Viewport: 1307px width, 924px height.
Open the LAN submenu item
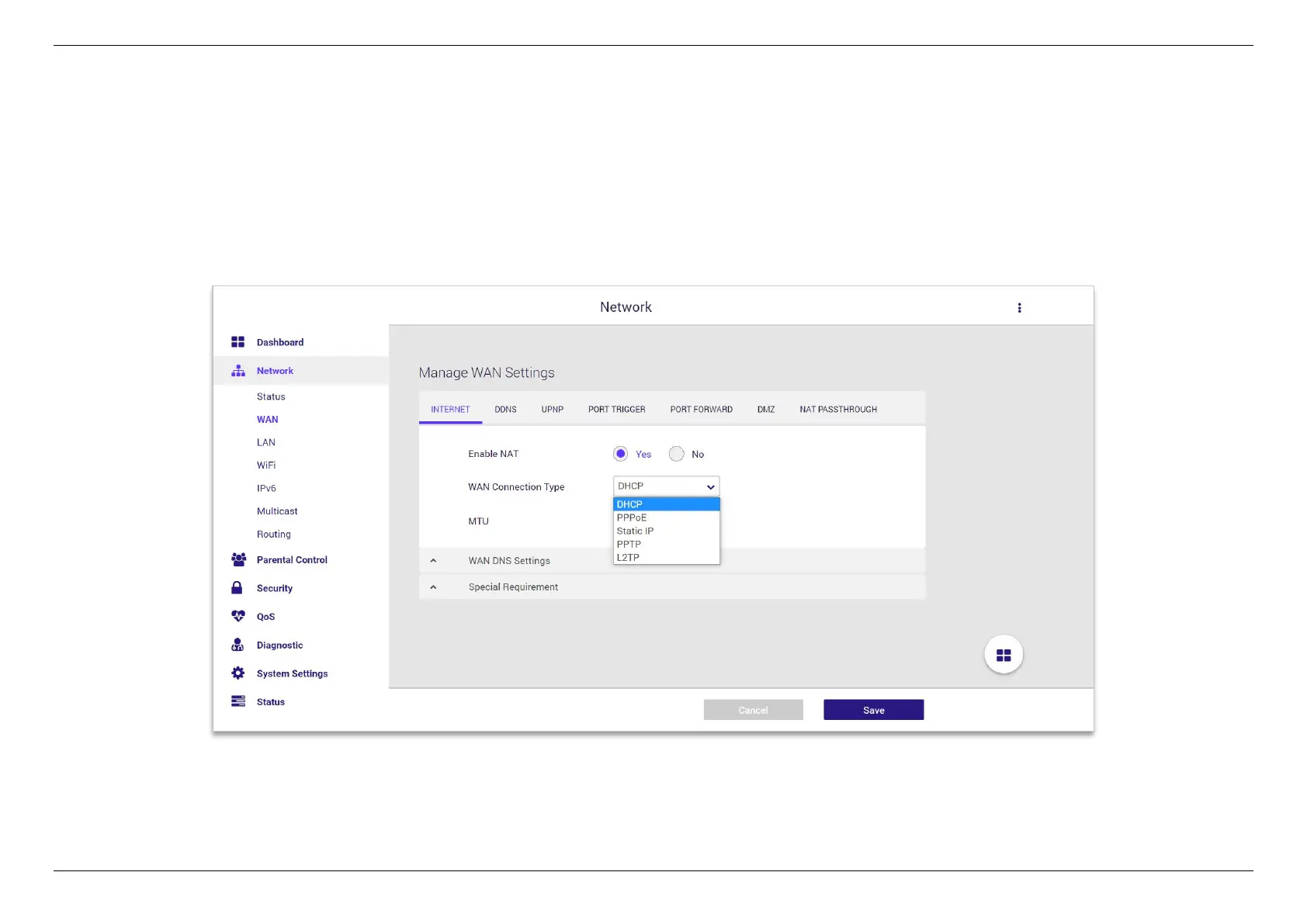point(266,442)
